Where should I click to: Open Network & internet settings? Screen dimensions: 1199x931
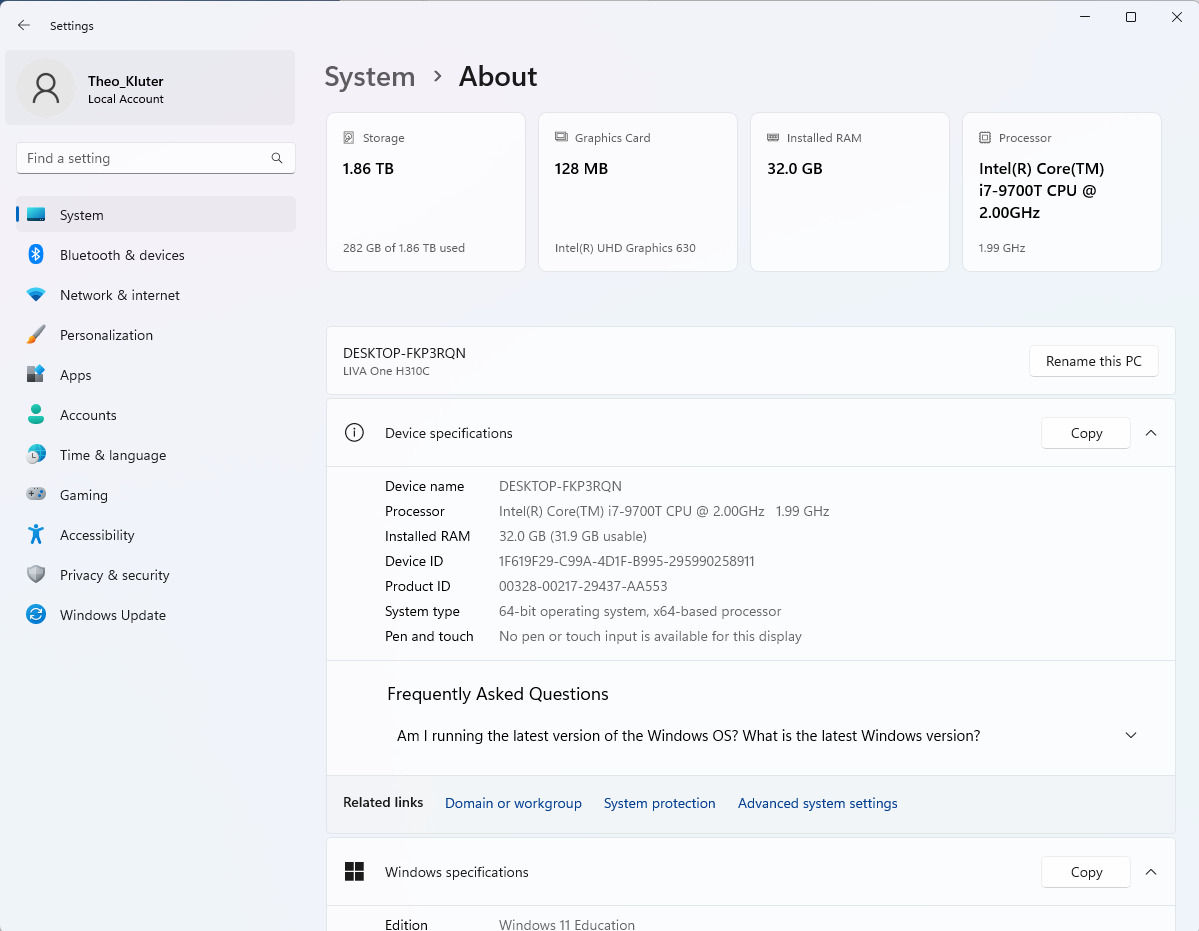pyautogui.click(x=156, y=294)
